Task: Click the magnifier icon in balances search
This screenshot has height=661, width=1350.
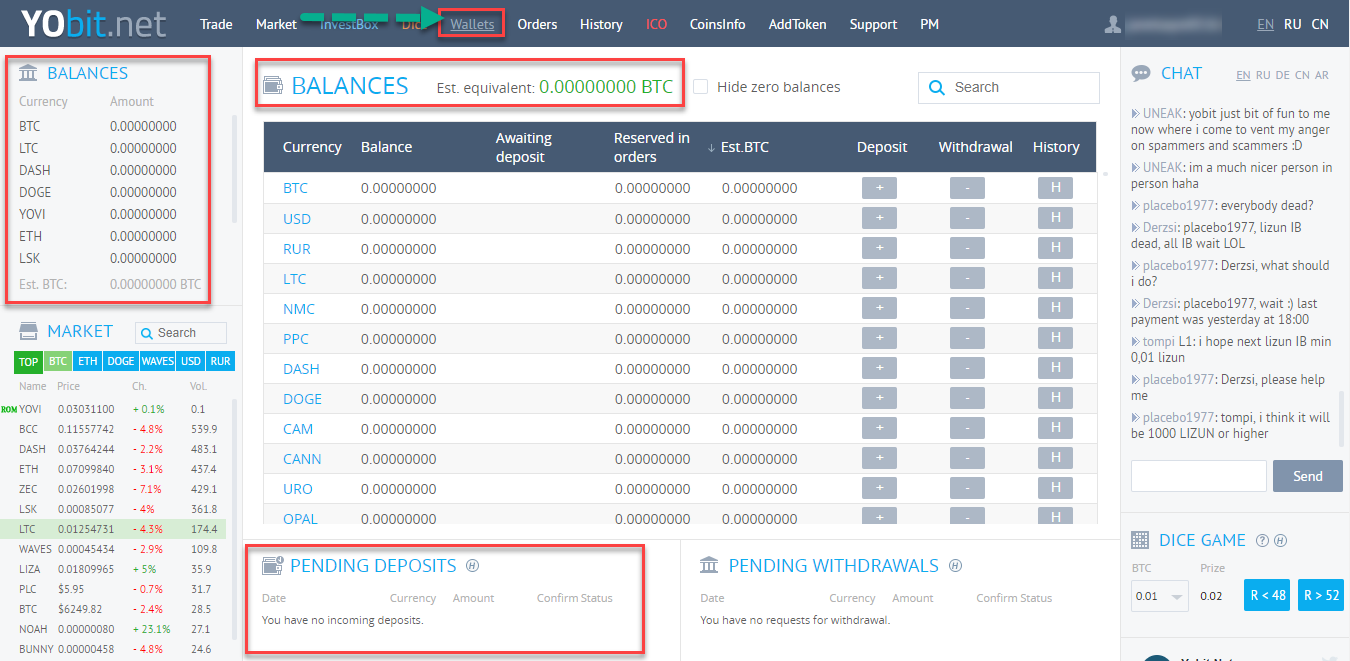Action: [937, 88]
